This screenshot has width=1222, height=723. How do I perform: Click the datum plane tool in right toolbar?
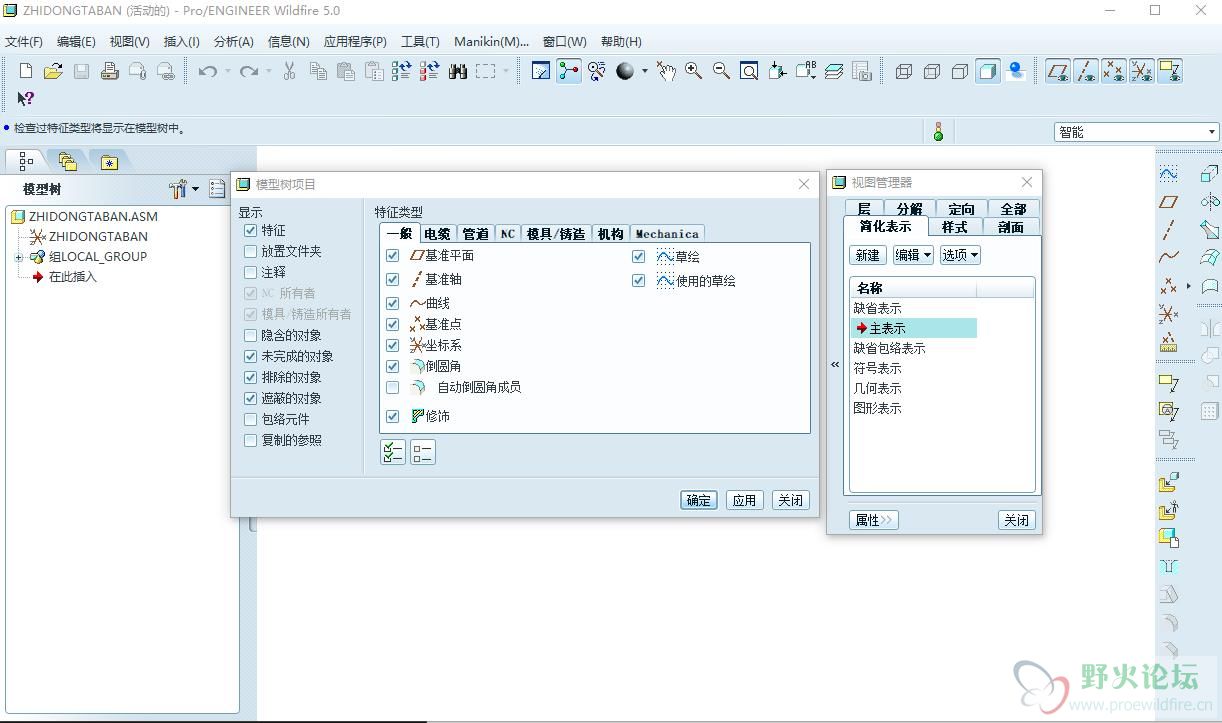(x=1168, y=202)
